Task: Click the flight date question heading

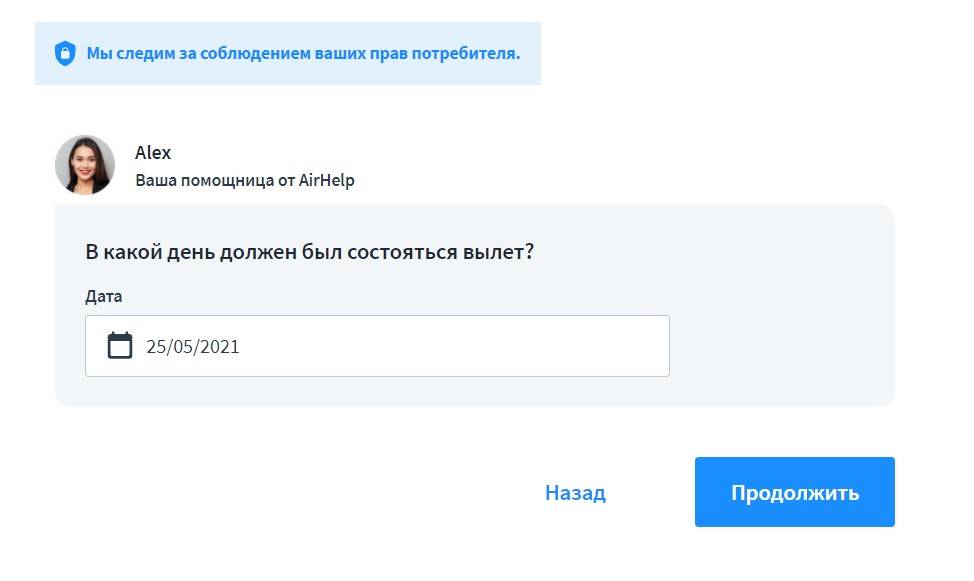Action: point(310,252)
